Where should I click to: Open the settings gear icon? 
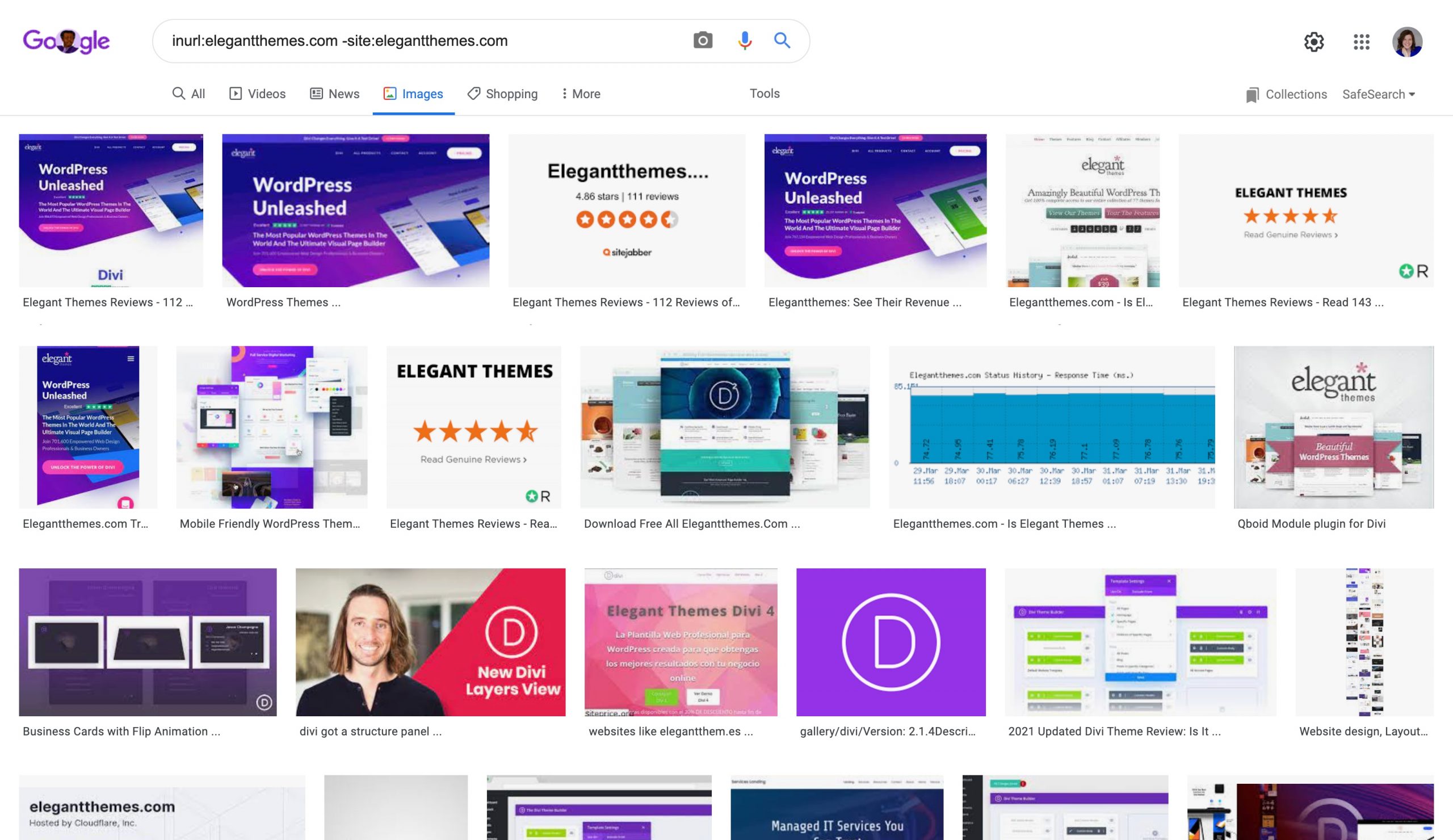point(1313,41)
